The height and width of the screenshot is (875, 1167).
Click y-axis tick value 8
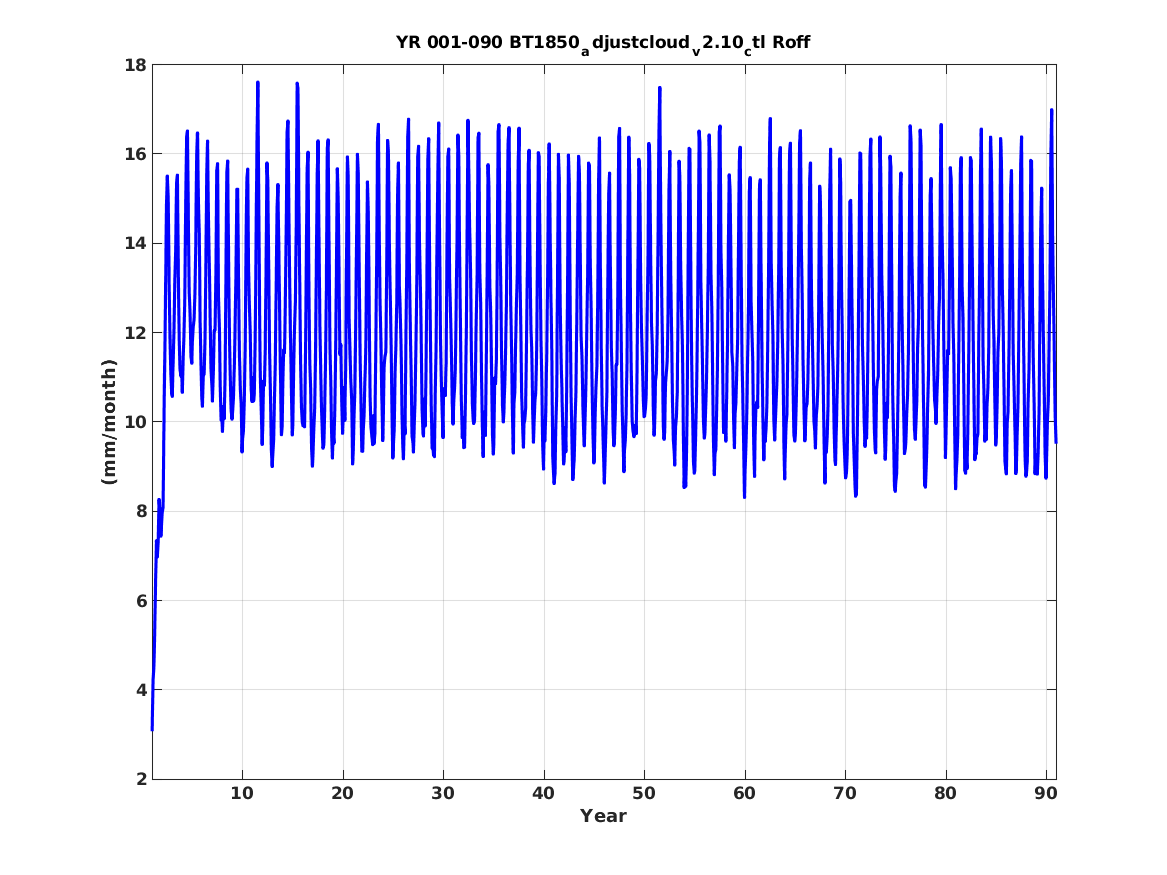coord(141,511)
